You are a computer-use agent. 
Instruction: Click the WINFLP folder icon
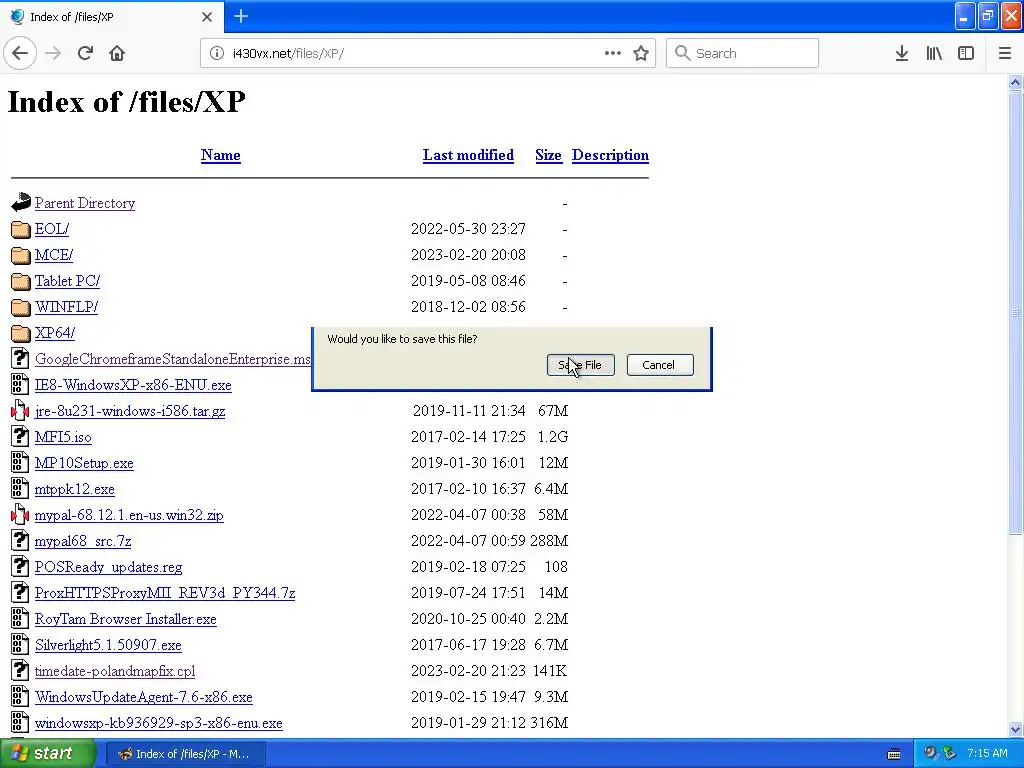[x=21, y=307]
